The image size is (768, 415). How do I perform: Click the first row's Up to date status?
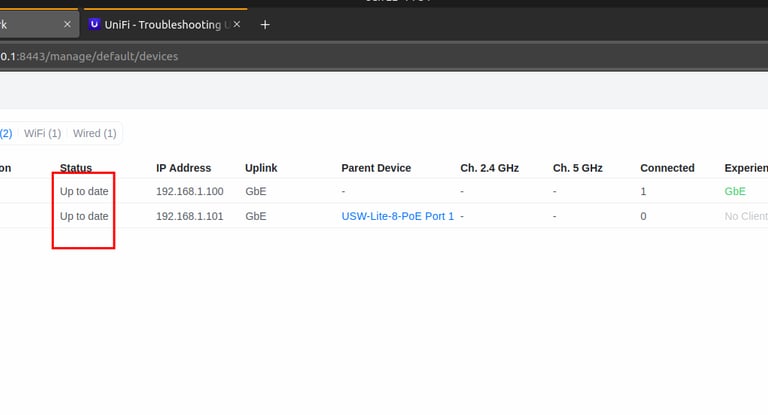84,191
